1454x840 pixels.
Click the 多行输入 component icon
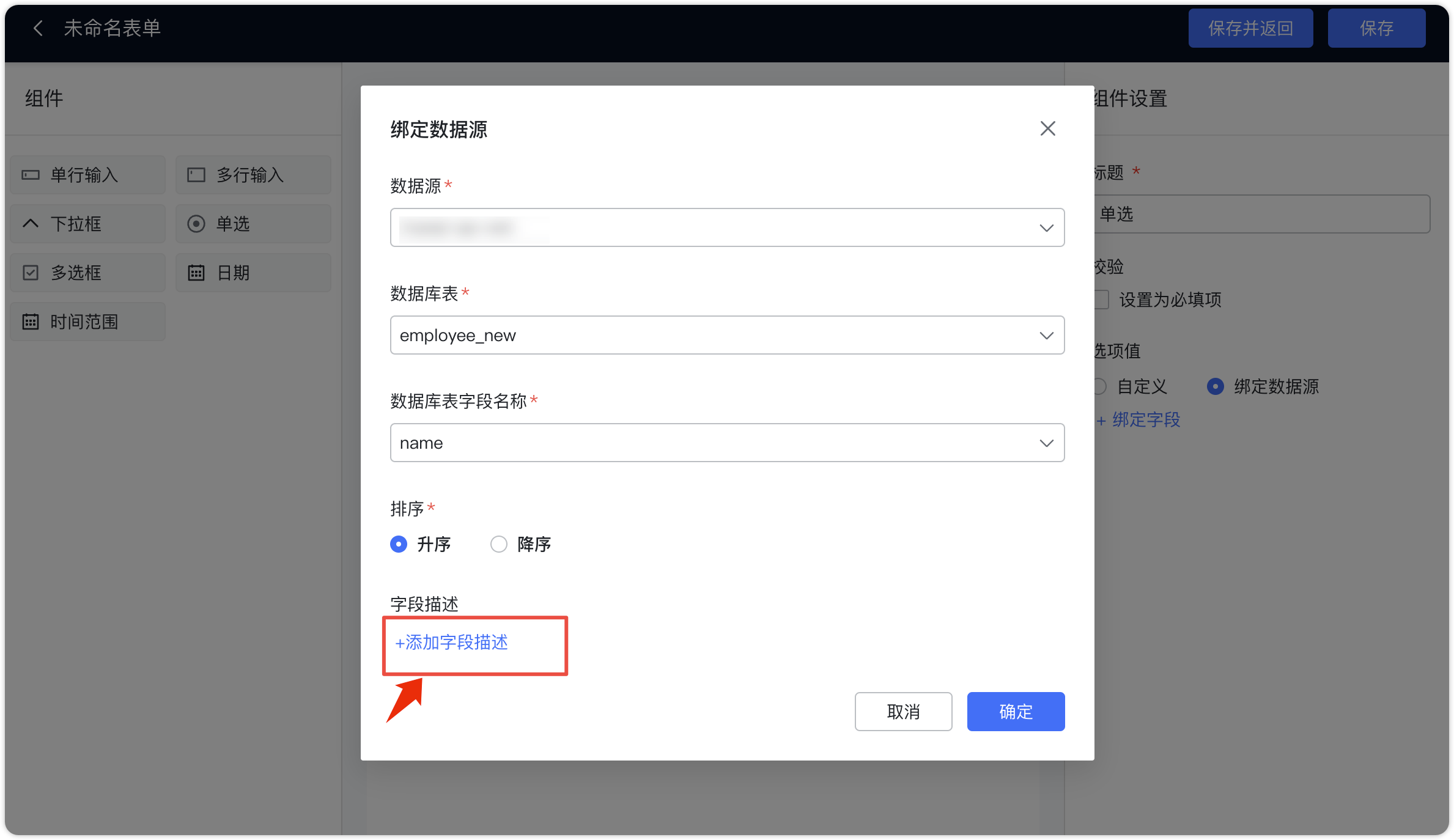click(x=196, y=175)
